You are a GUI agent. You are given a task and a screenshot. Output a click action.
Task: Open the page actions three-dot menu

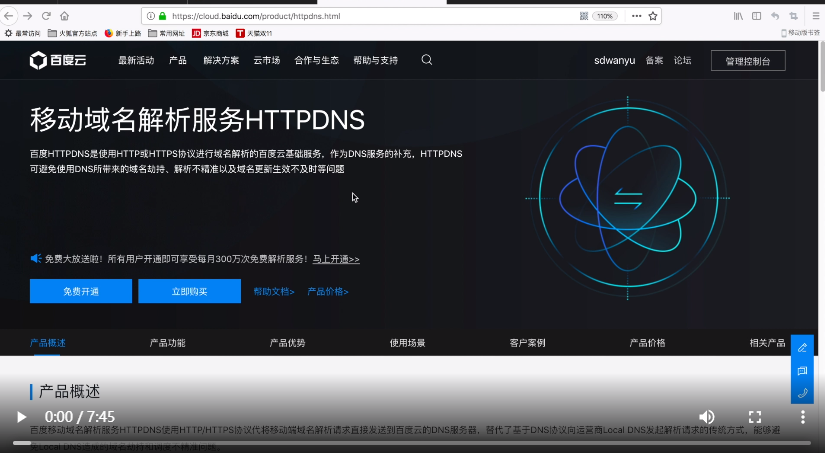click(x=637, y=16)
